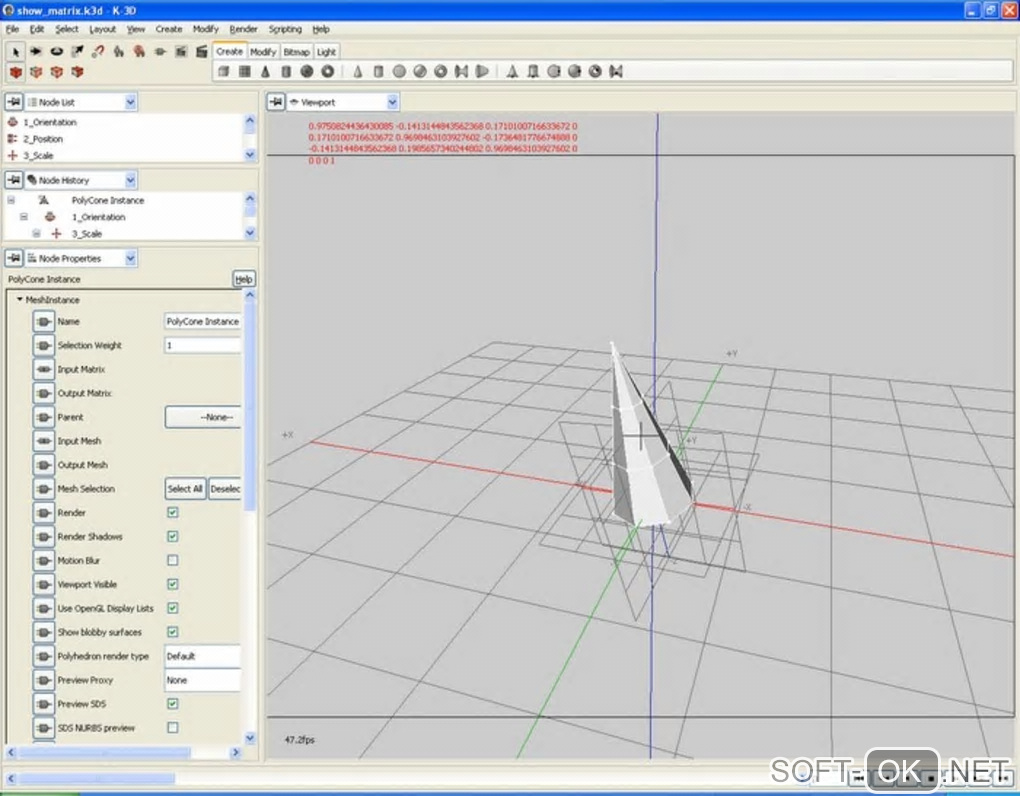This screenshot has width=1020, height=796.
Task: Pin the Node List panel
Action: (x=15, y=102)
